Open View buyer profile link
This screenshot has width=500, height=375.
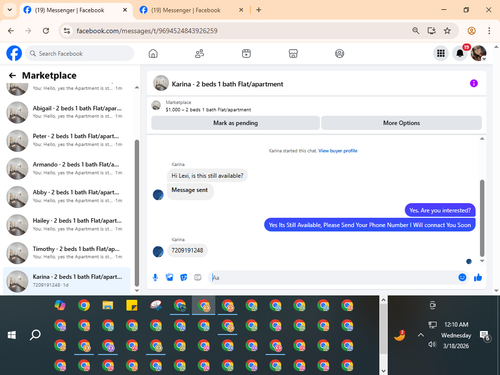click(x=338, y=151)
